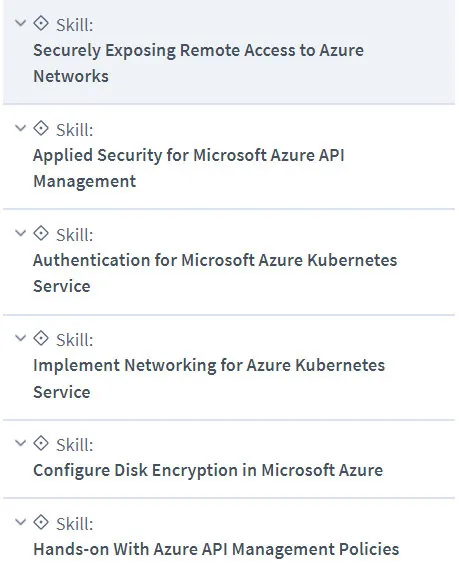Click the skill diamond icon beside Hands-on With API Management Policies
This screenshot has width=459, height=574.
pos(41,522)
